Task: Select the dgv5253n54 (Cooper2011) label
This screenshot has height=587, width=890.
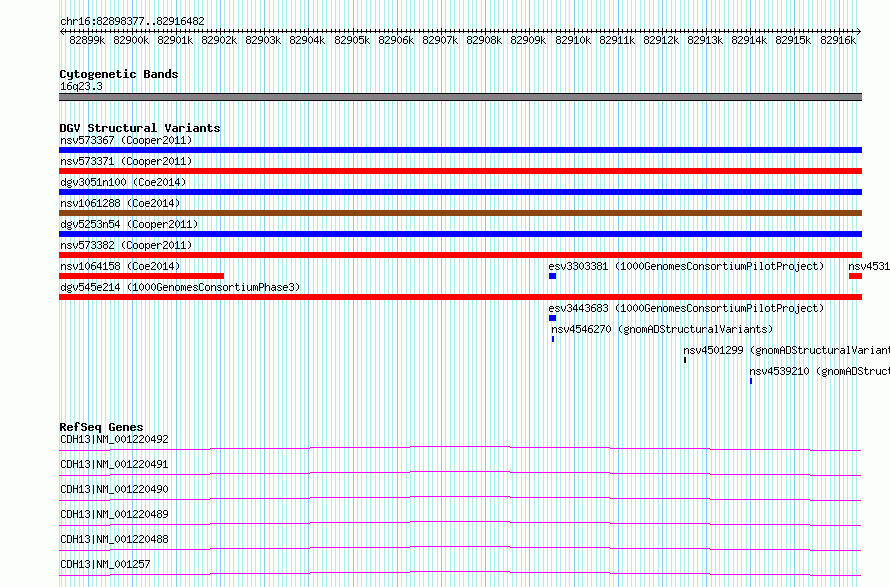Action: click(x=129, y=224)
